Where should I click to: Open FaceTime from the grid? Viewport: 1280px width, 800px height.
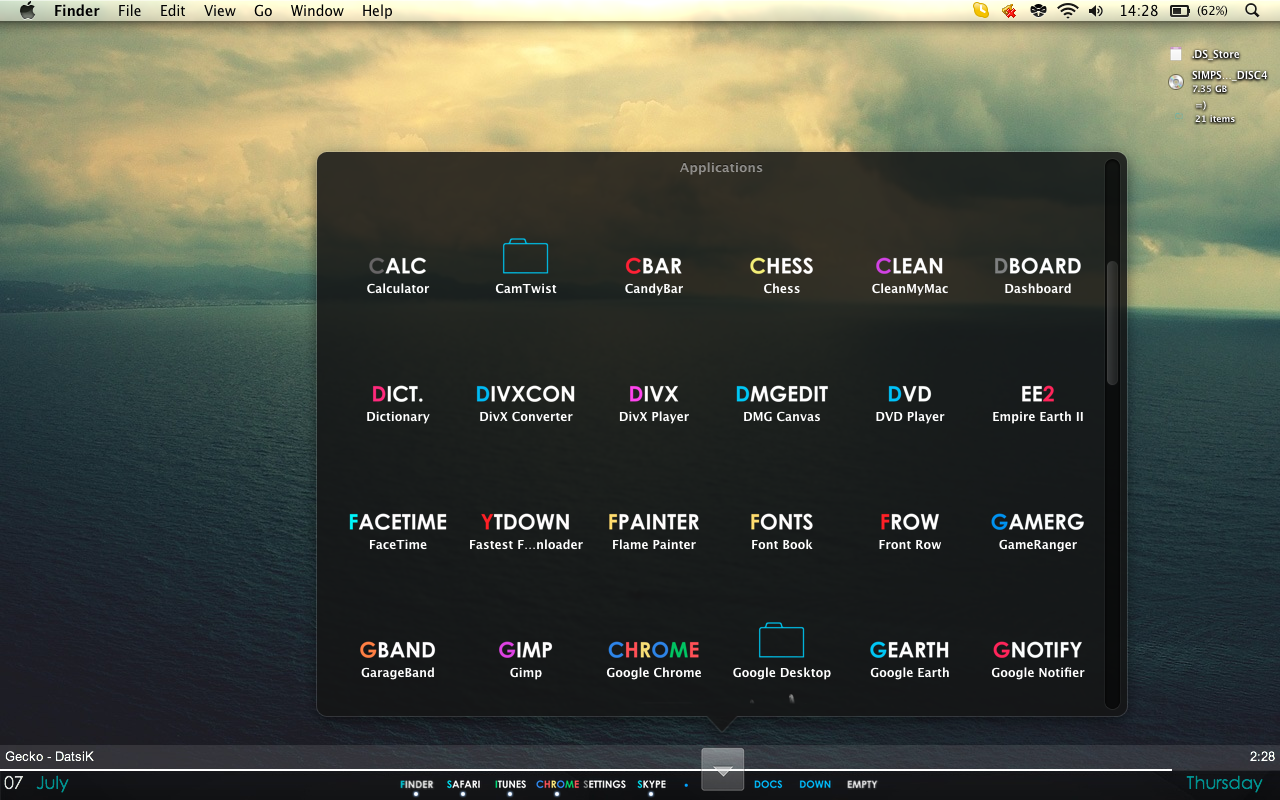(397, 531)
